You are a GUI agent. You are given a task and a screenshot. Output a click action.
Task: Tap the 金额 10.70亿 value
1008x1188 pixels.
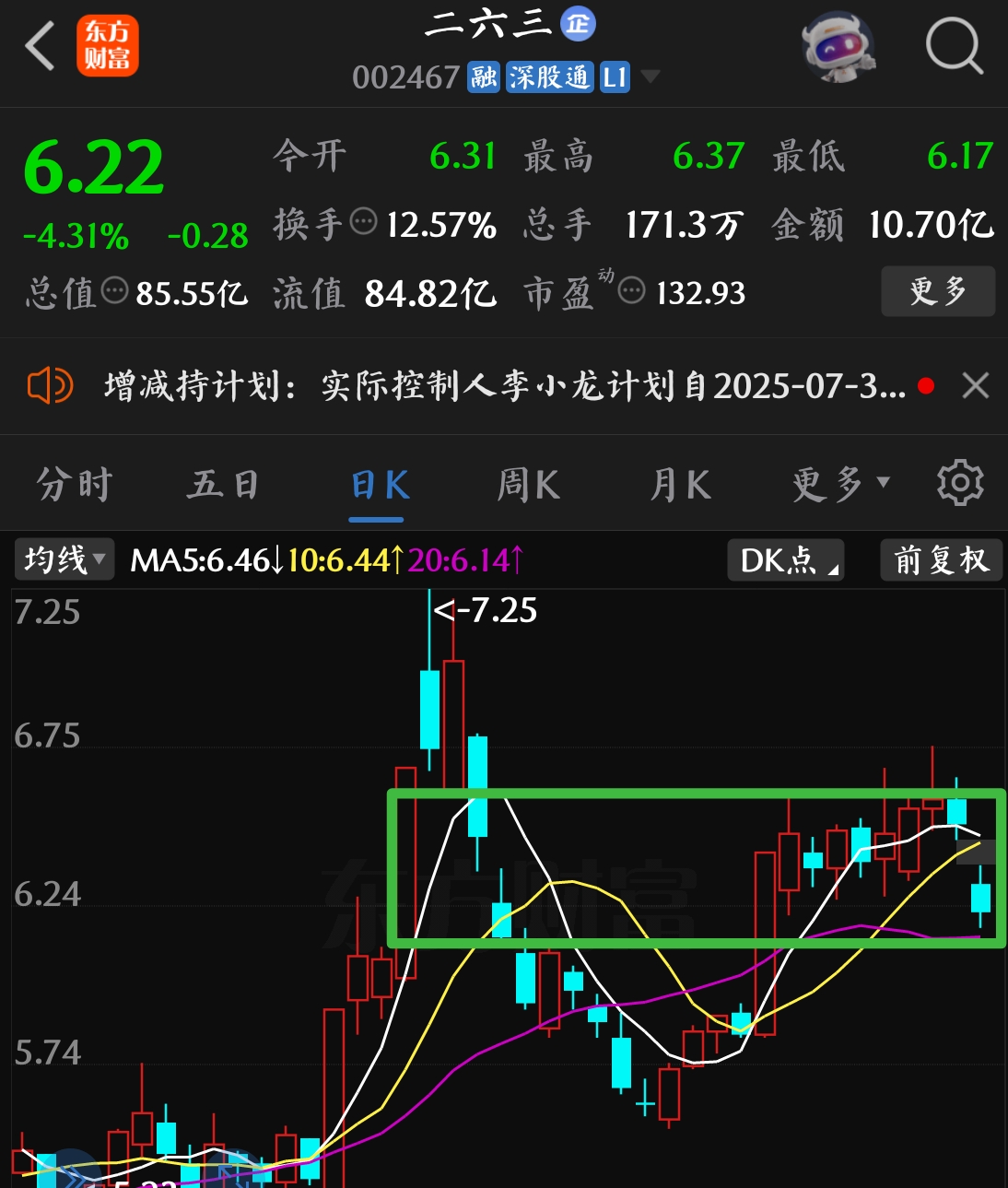point(932,224)
